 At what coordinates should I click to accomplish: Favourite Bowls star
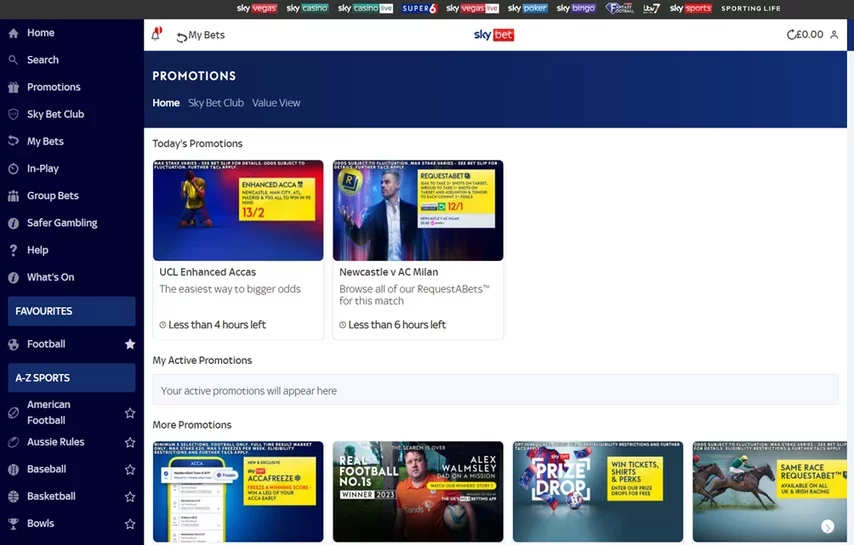(130, 524)
